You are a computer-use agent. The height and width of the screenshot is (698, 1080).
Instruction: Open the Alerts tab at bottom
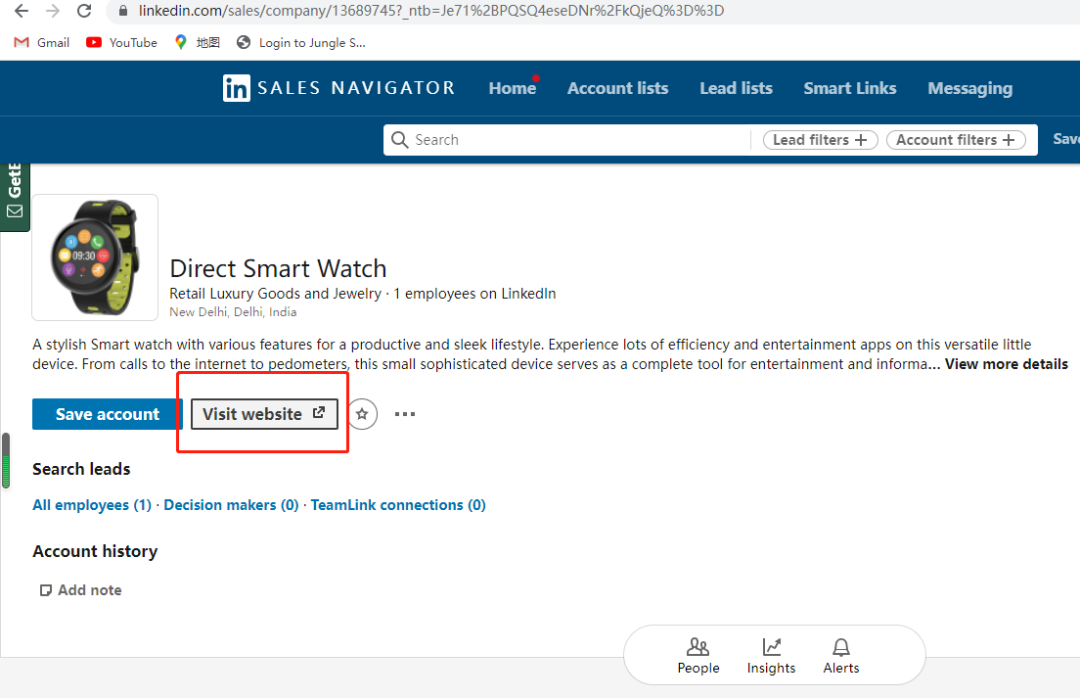[841, 656]
